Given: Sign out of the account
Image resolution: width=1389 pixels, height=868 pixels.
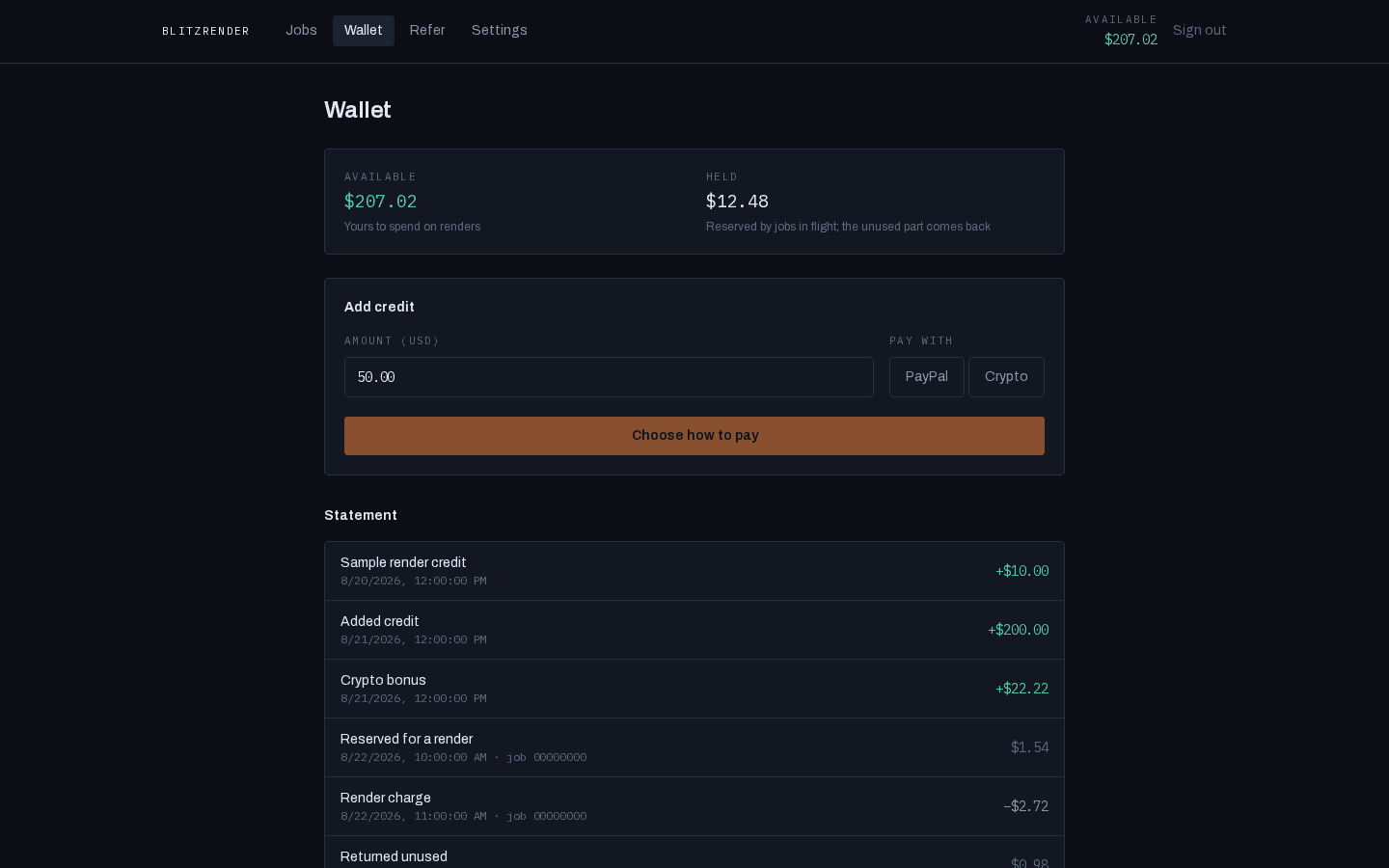Looking at the screenshot, I should [x=1199, y=31].
